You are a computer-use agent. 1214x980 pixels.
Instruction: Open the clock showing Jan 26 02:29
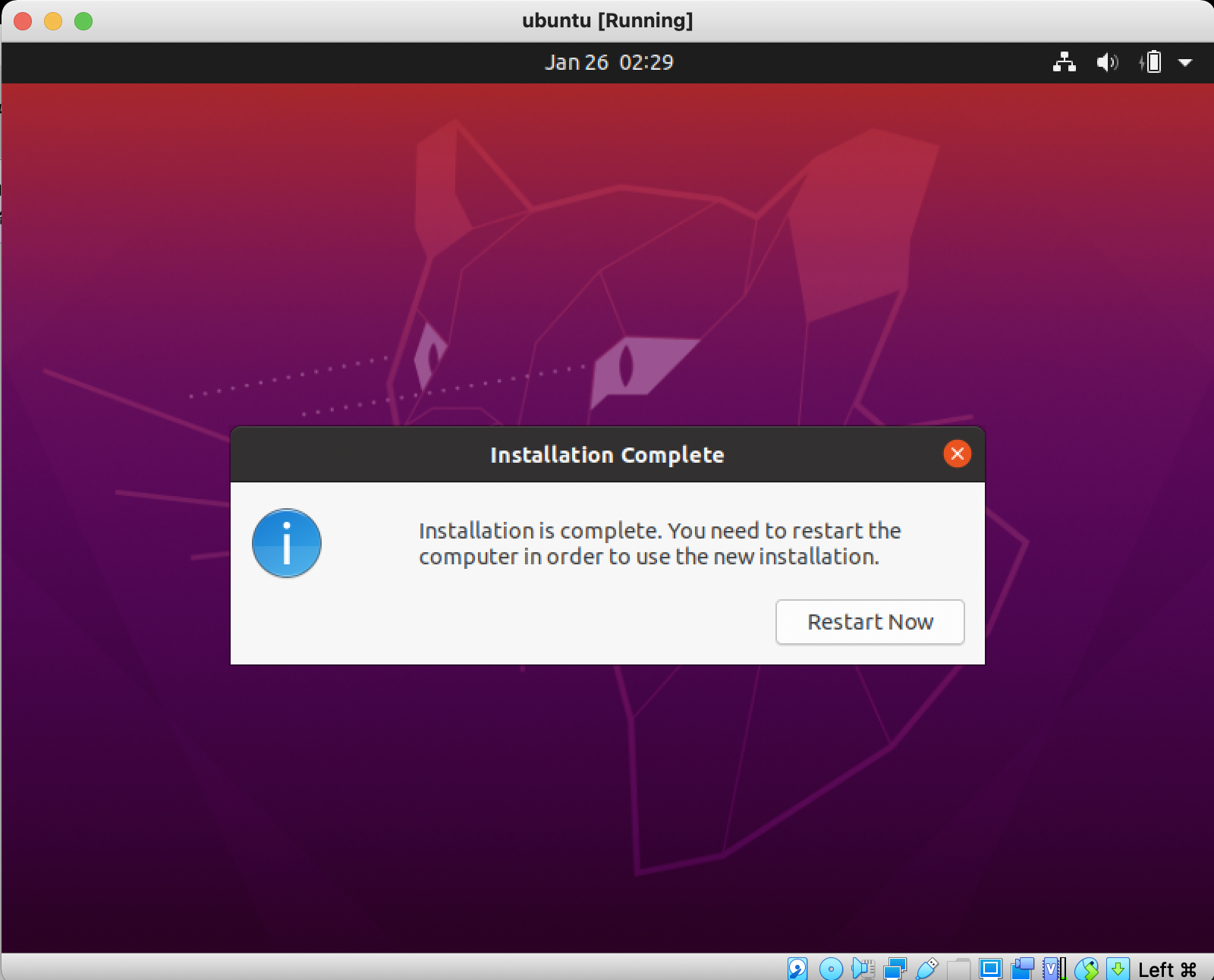coord(609,62)
